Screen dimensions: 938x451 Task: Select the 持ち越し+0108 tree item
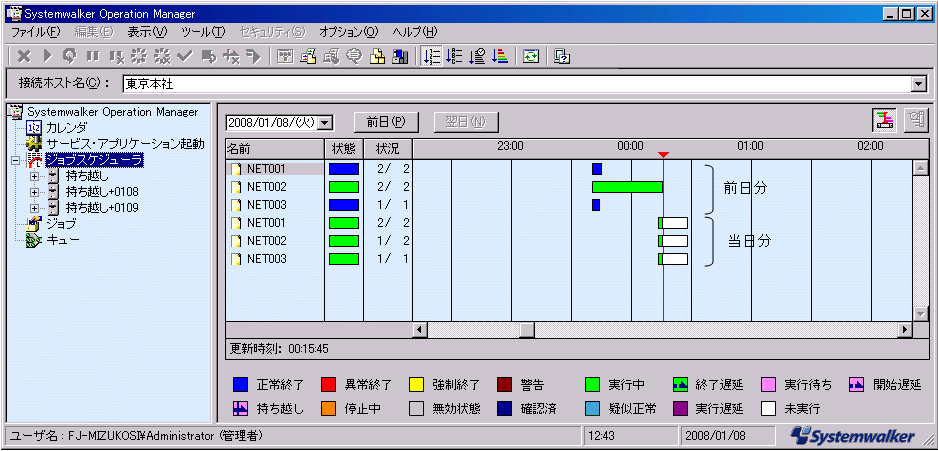102,192
